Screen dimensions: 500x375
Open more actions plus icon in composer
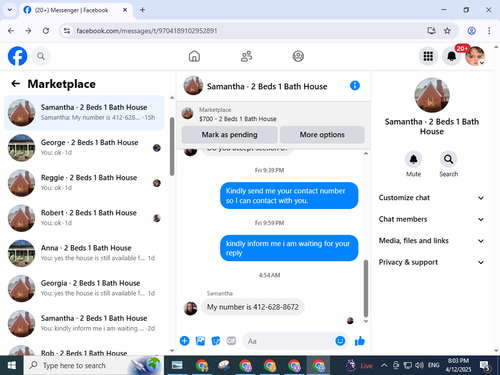[x=184, y=341]
